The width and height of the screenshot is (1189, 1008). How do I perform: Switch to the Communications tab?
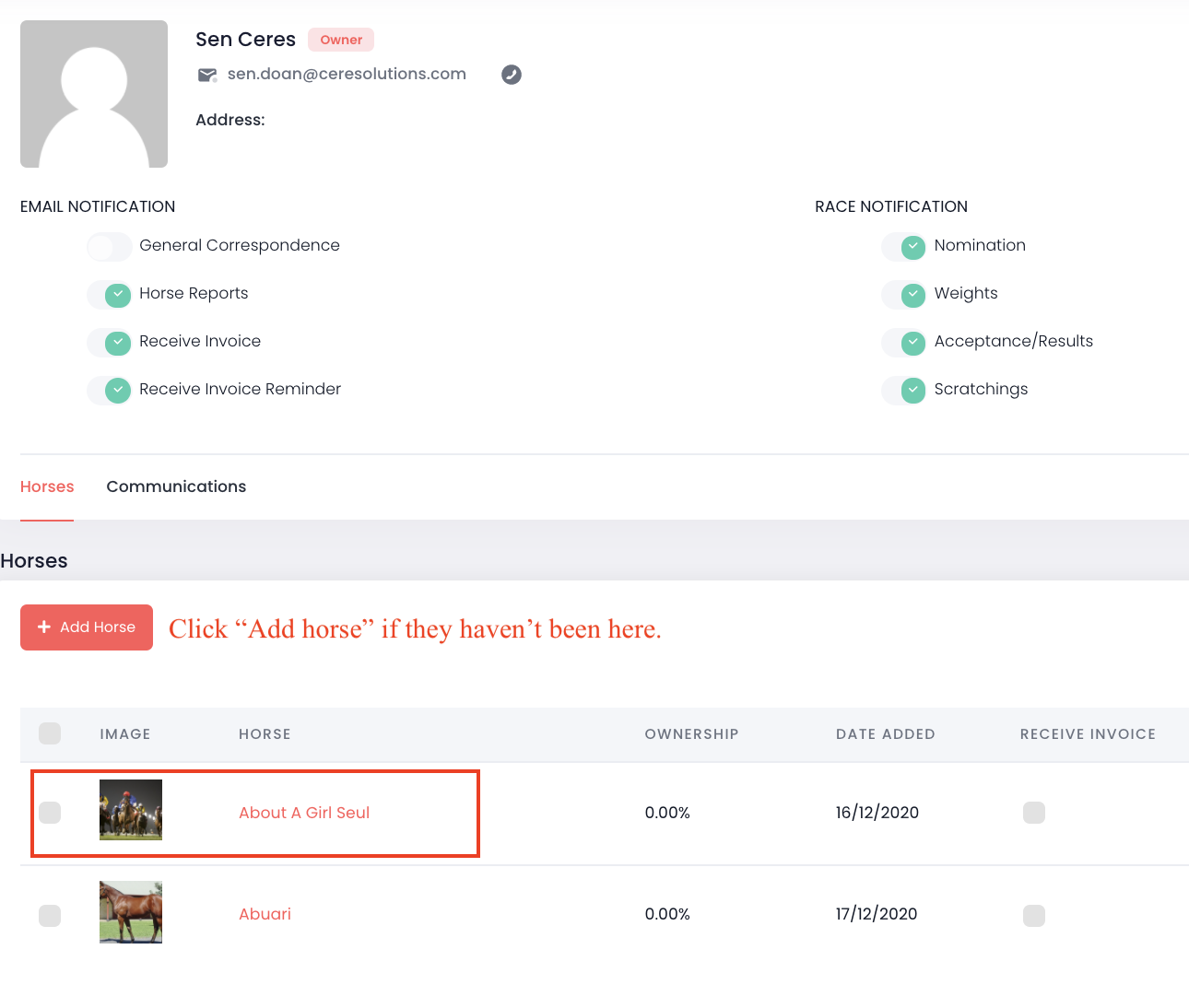[176, 486]
